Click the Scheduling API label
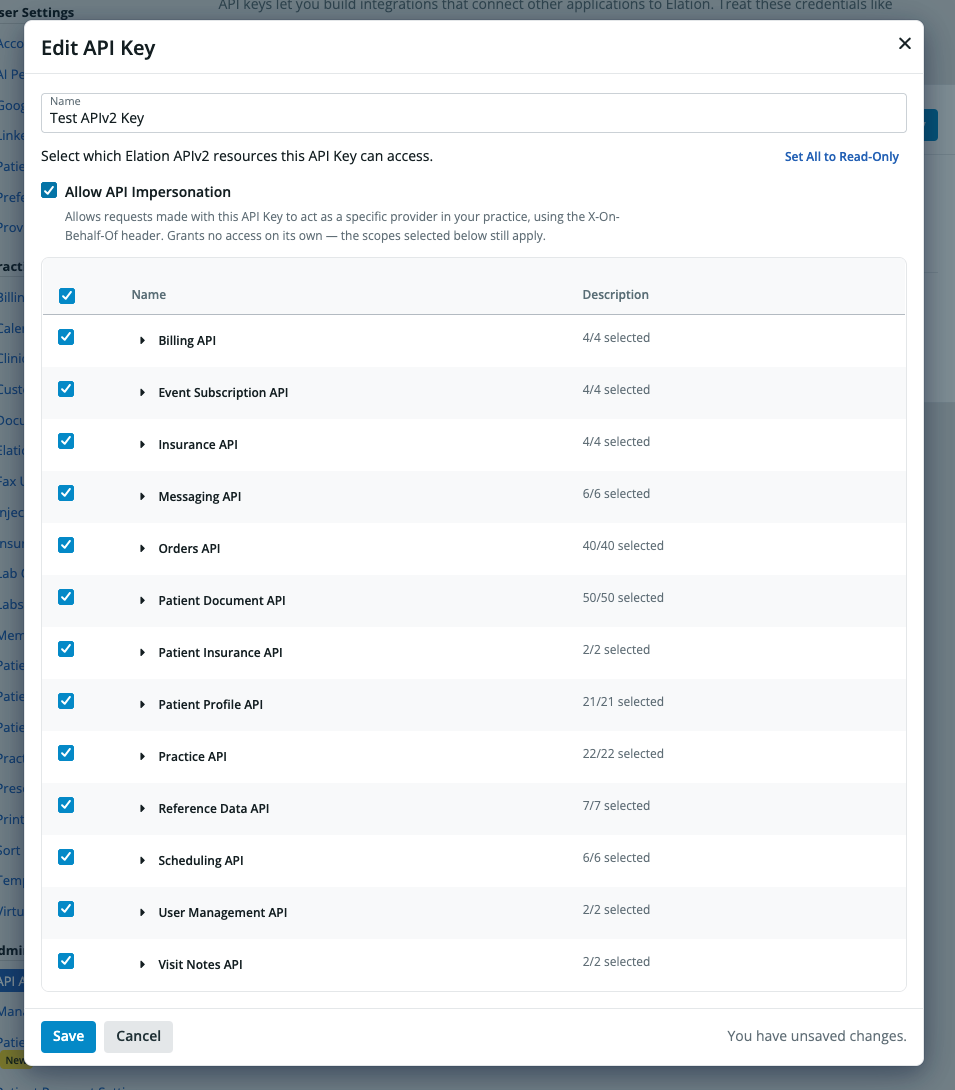The height and width of the screenshot is (1090, 955). [x=201, y=861]
